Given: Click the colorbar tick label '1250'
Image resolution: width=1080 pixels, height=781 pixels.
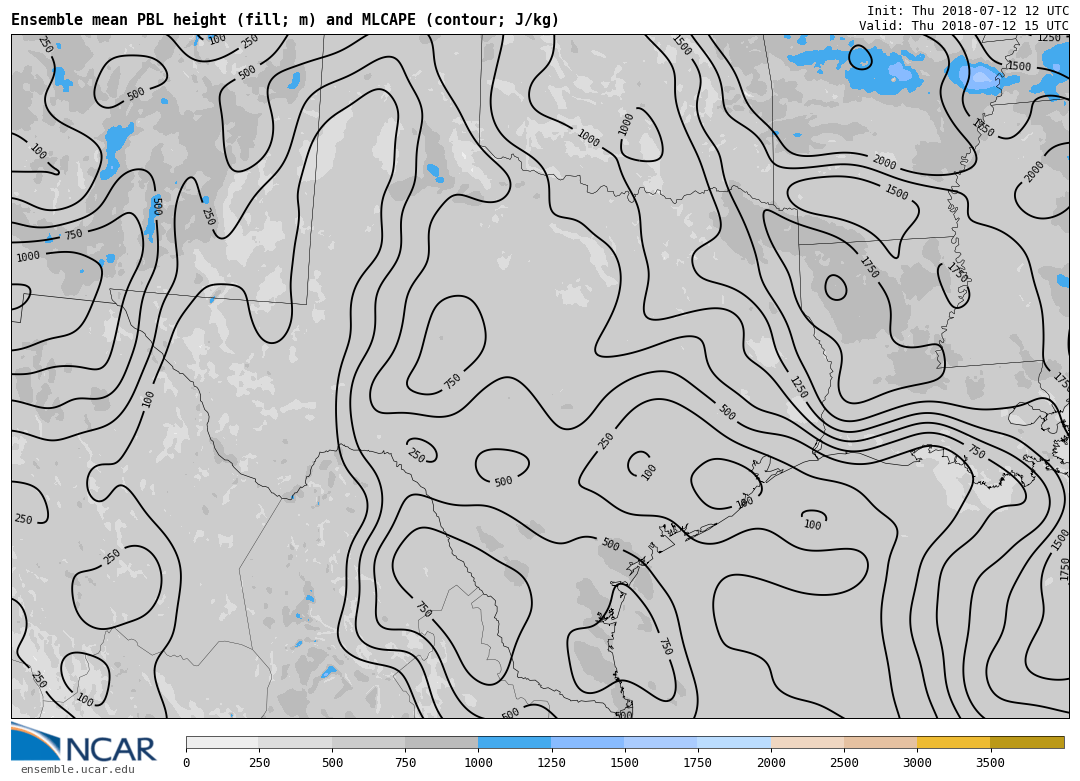Looking at the screenshot, I should click(551, 762).
